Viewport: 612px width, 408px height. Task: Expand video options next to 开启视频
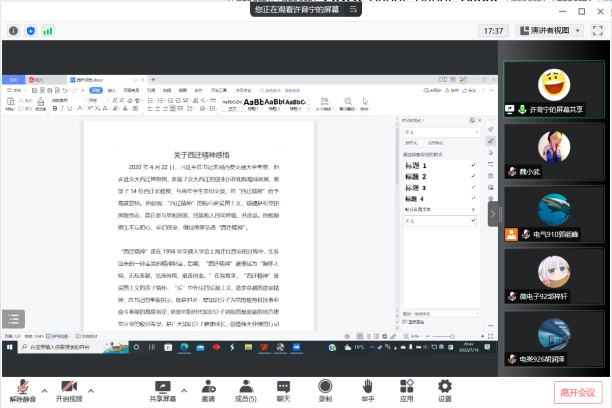(x=91, y=390)
